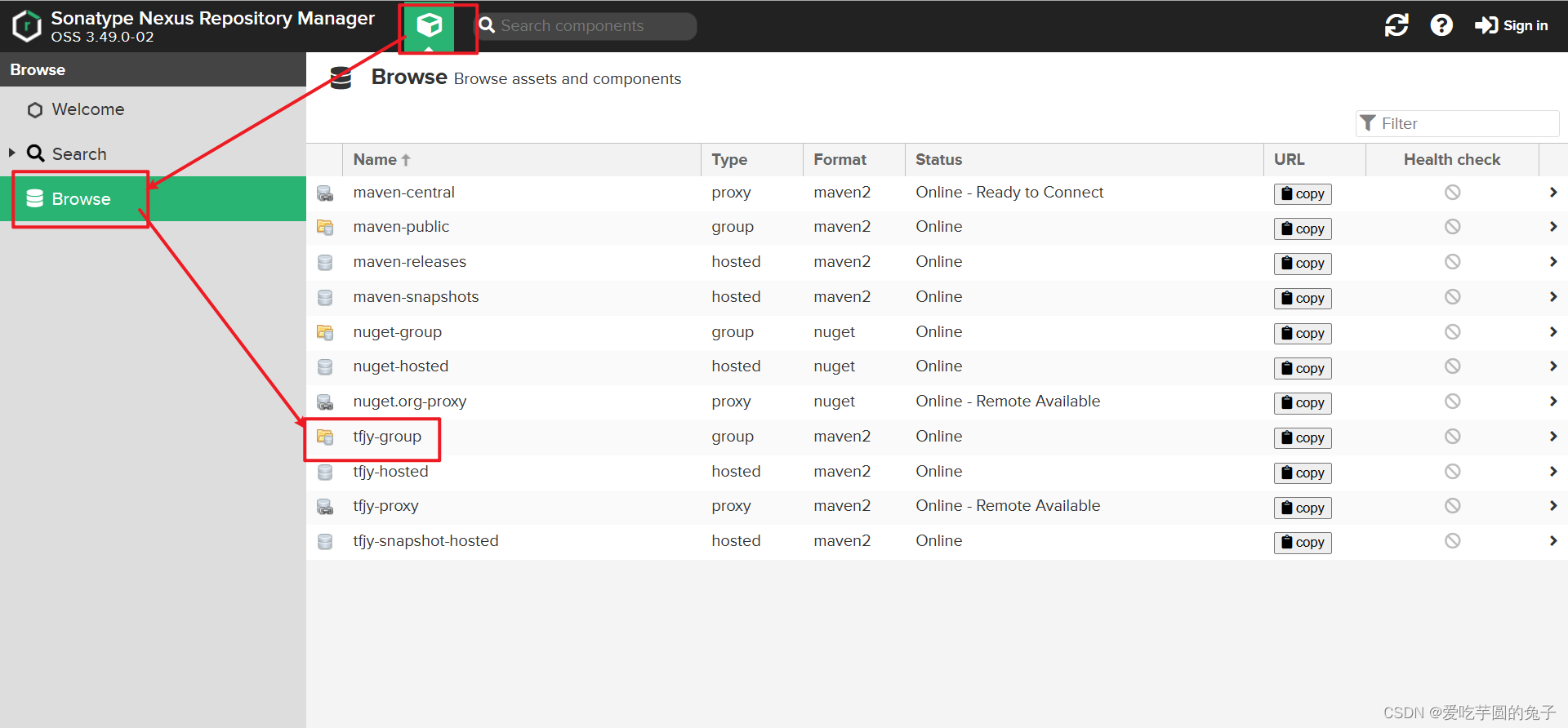
Task: Click health check icon for tfjy-group
Action: tap(1452, 437)
